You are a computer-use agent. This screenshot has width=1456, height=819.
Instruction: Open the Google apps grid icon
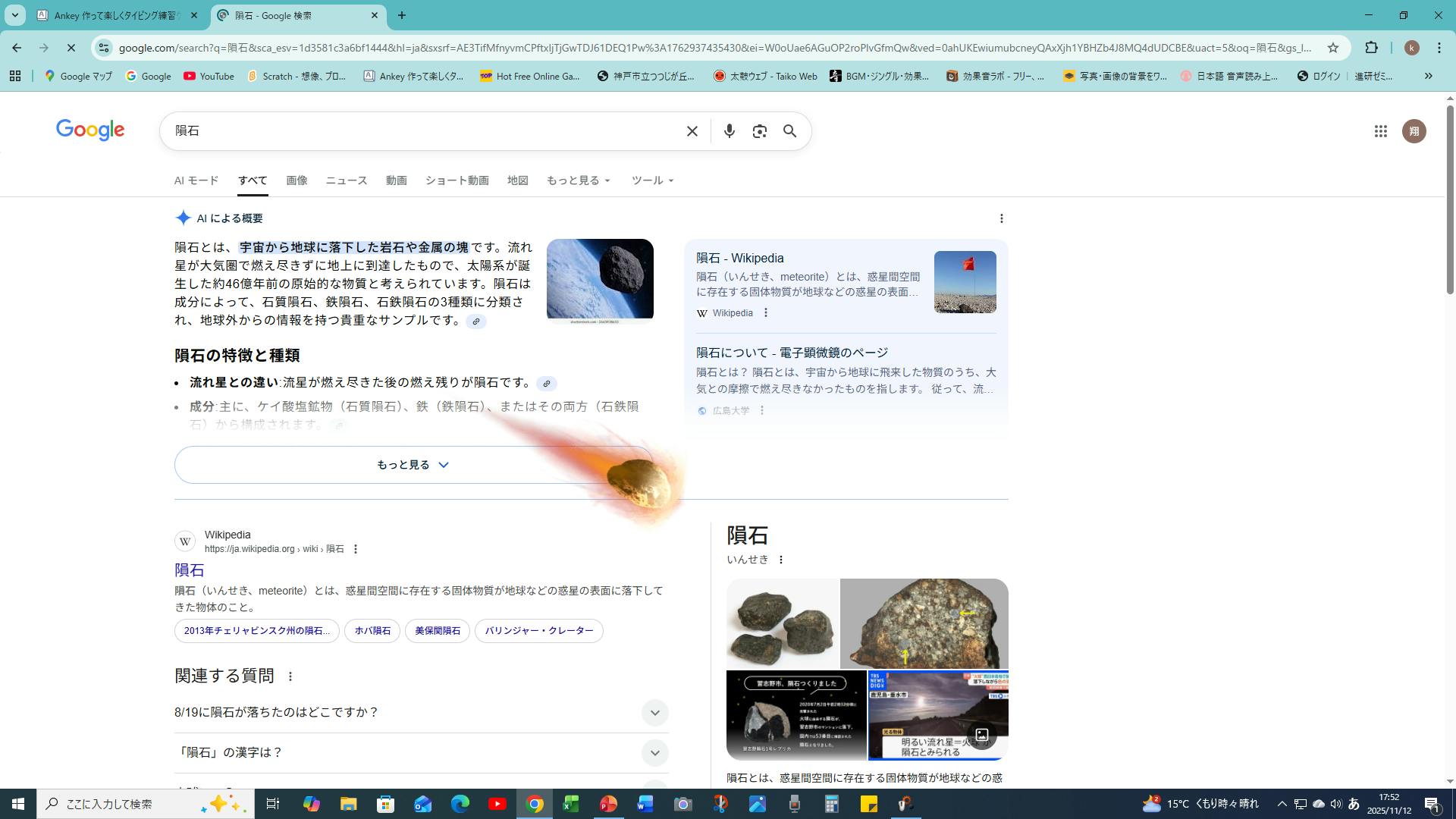pos(1380,131)
